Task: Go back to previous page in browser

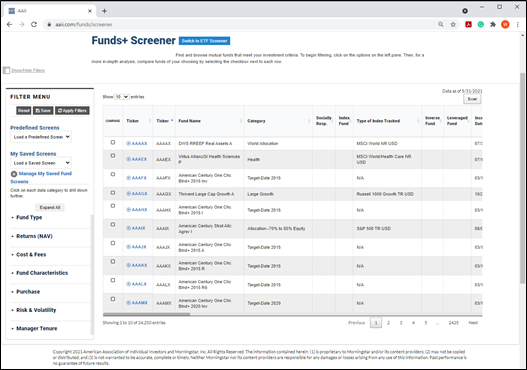Action: 9,25
